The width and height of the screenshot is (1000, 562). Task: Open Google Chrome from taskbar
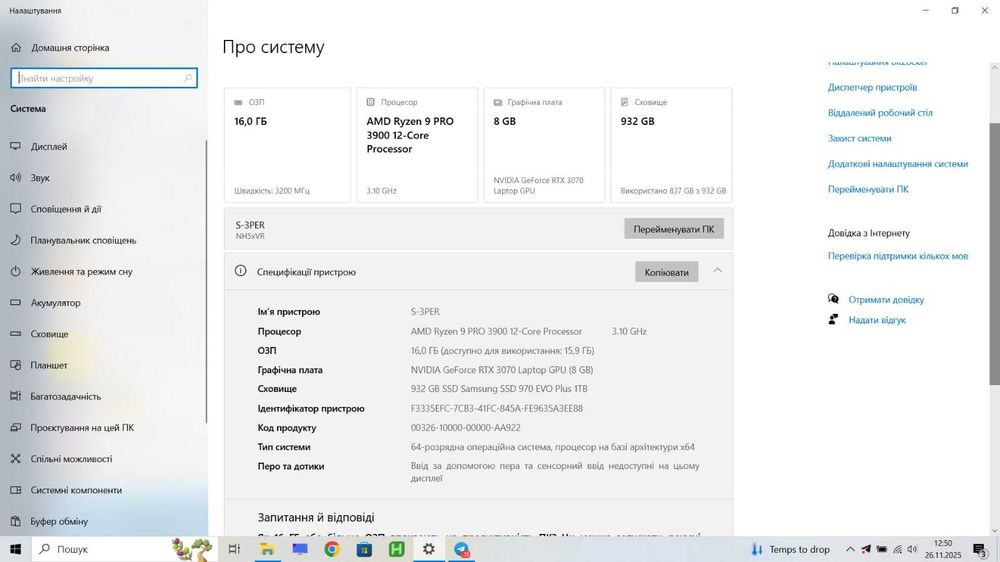tap(332, 549)
